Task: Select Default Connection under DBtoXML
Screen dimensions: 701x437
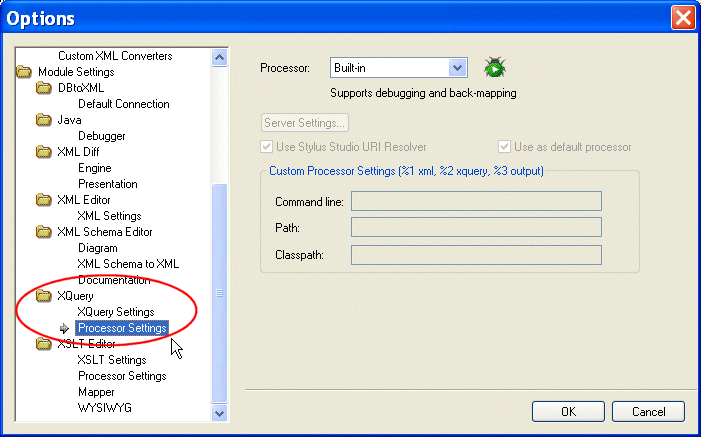Action: (123, 104)
